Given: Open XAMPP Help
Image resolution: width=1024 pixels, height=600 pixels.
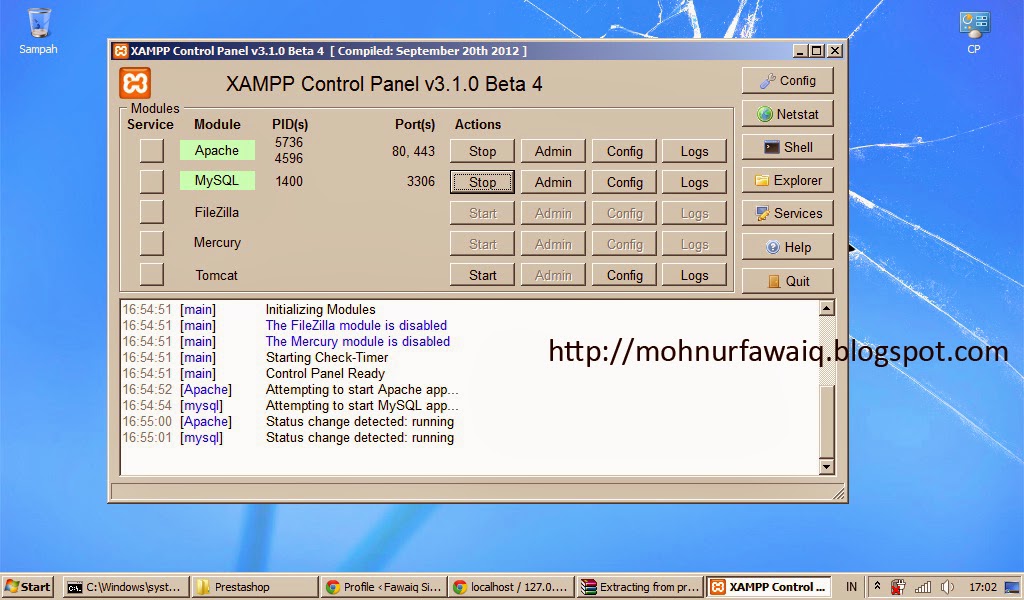Looking at the screenshot, I should click(x=788, y=247).
